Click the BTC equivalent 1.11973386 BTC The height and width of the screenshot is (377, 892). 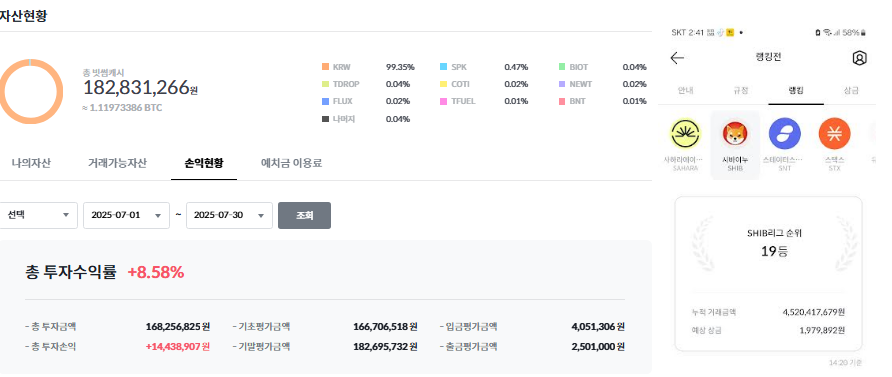point(122,107)
